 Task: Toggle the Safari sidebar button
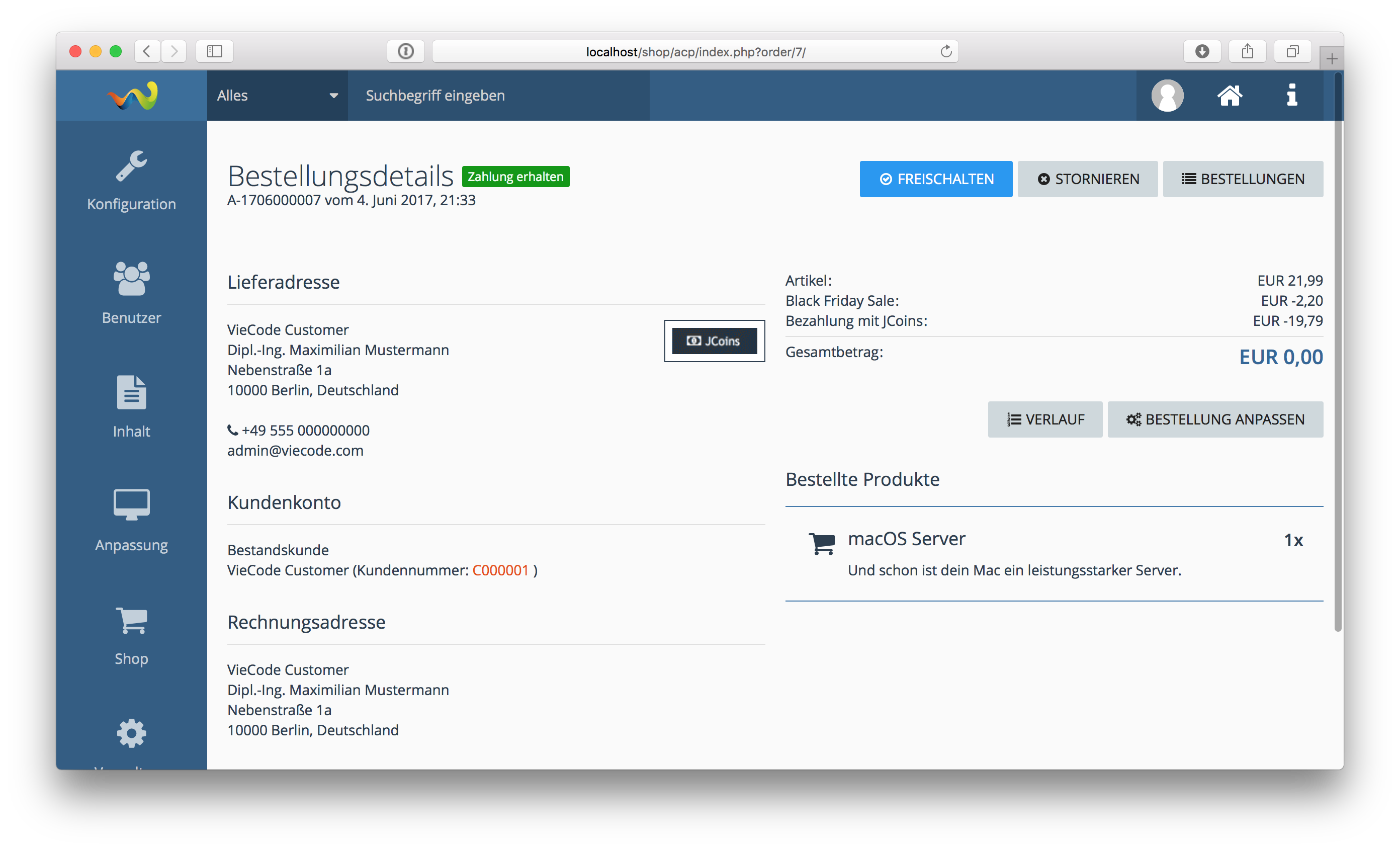214,51
